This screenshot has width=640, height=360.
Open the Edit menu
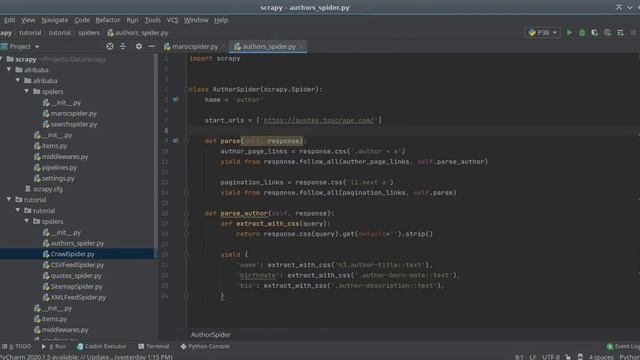coord(9,20)
